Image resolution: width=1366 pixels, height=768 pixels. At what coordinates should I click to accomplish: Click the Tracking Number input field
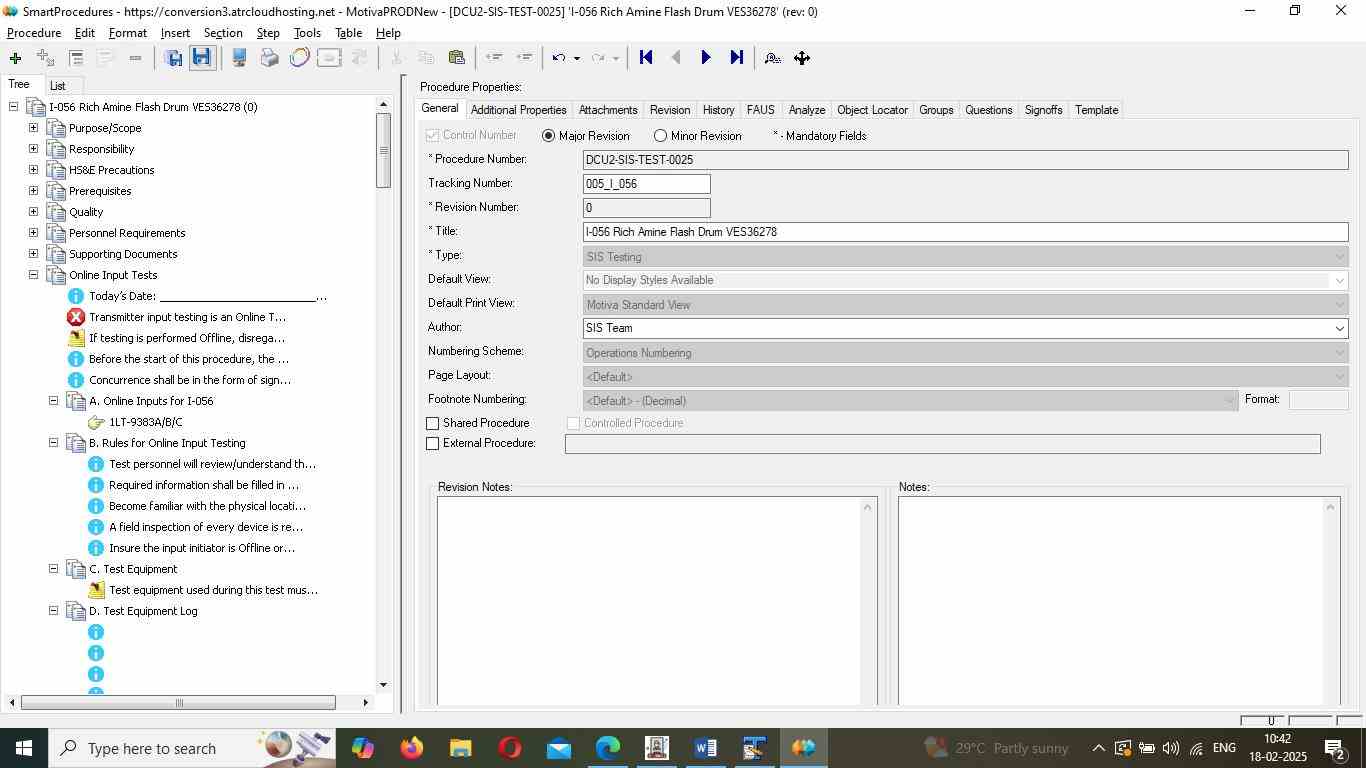point(646,184)
